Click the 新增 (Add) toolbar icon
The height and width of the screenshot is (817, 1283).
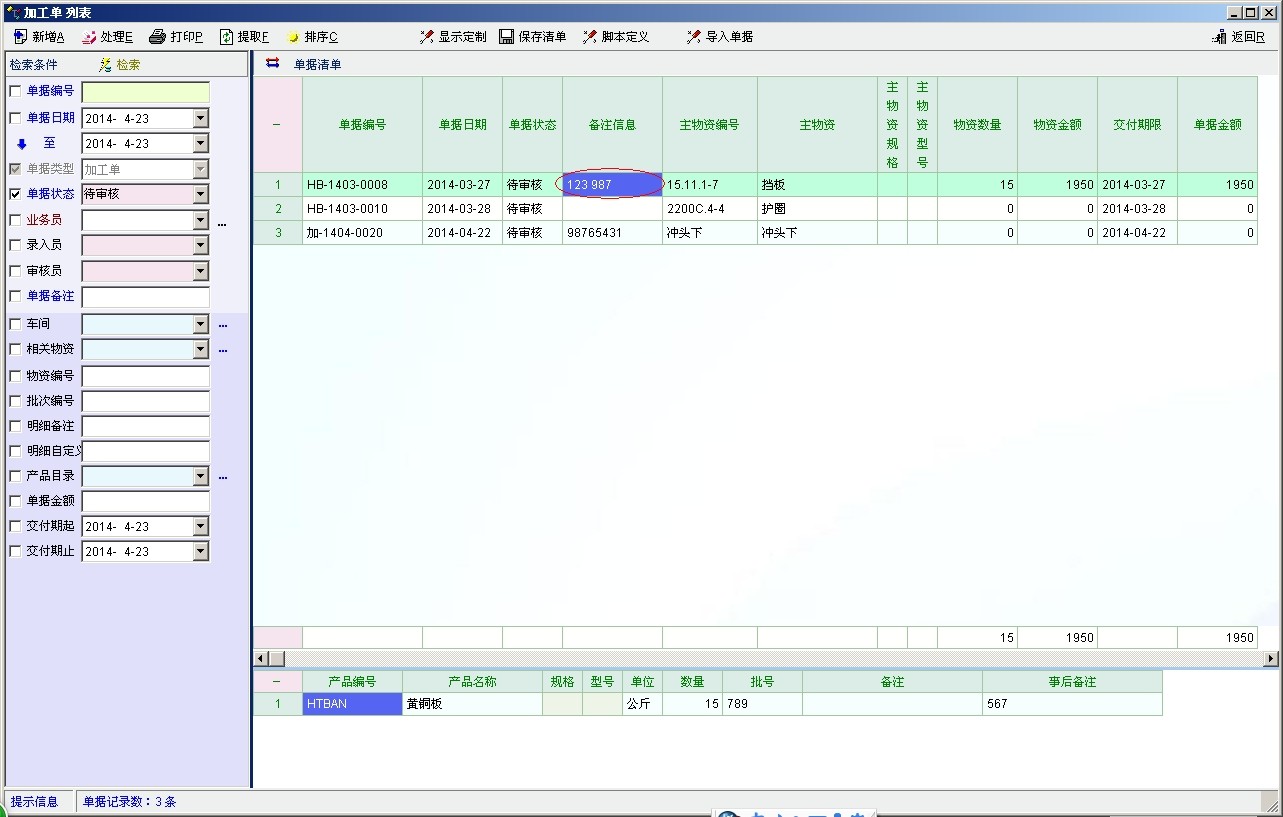20,37
